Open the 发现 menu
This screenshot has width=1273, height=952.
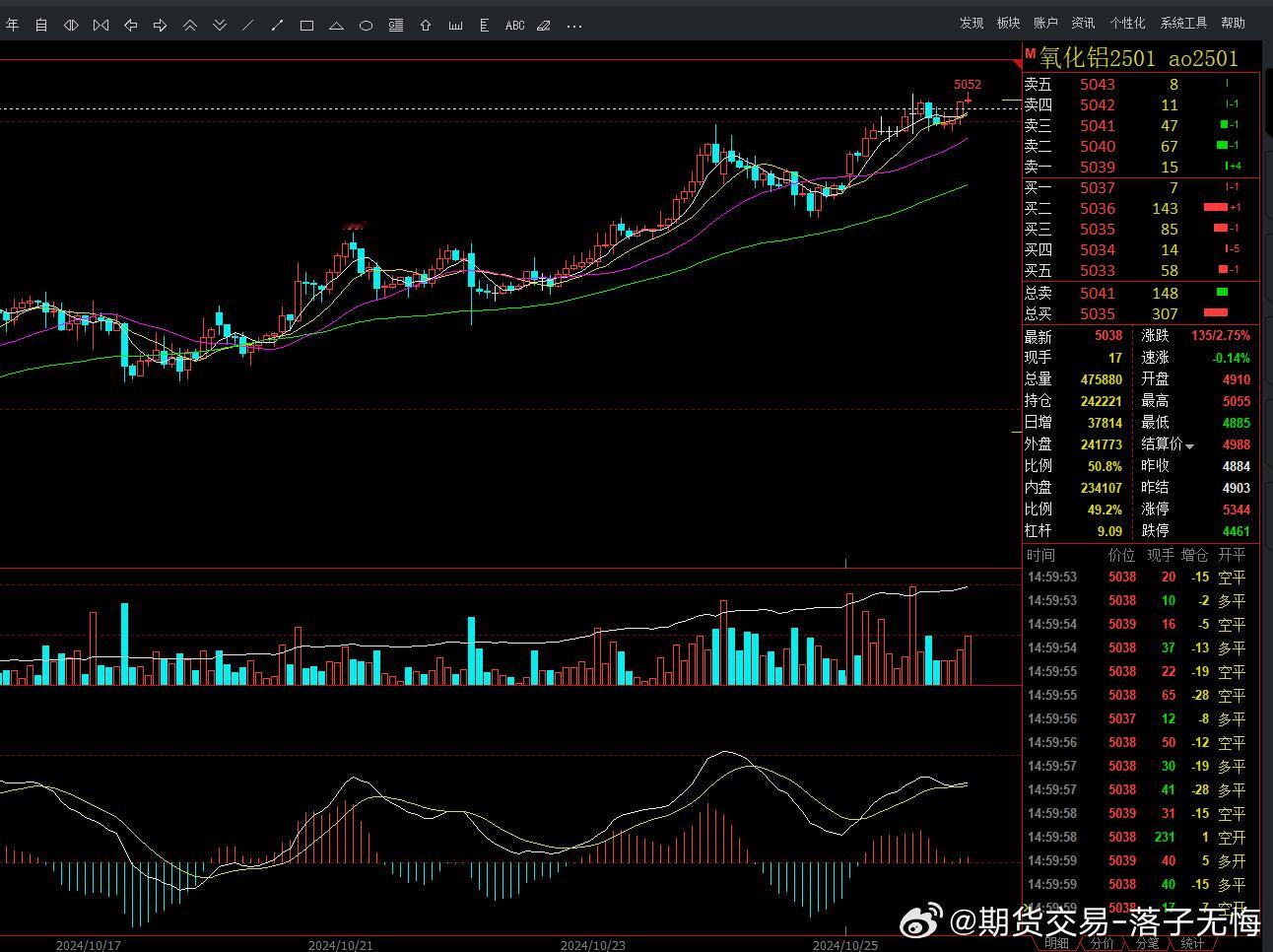coord(971,23)
